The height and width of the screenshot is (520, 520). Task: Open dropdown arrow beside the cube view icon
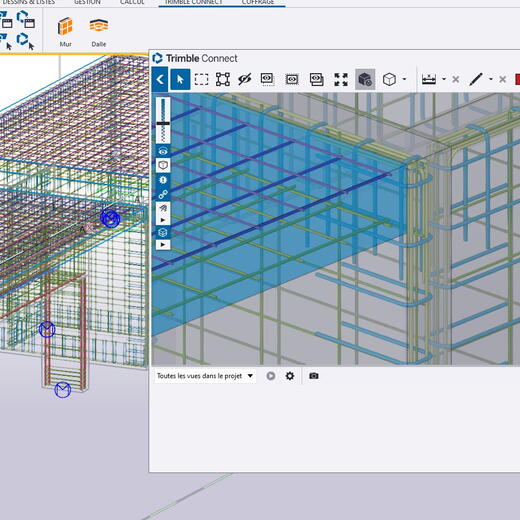pyautogui.click(x=404, y=79)
